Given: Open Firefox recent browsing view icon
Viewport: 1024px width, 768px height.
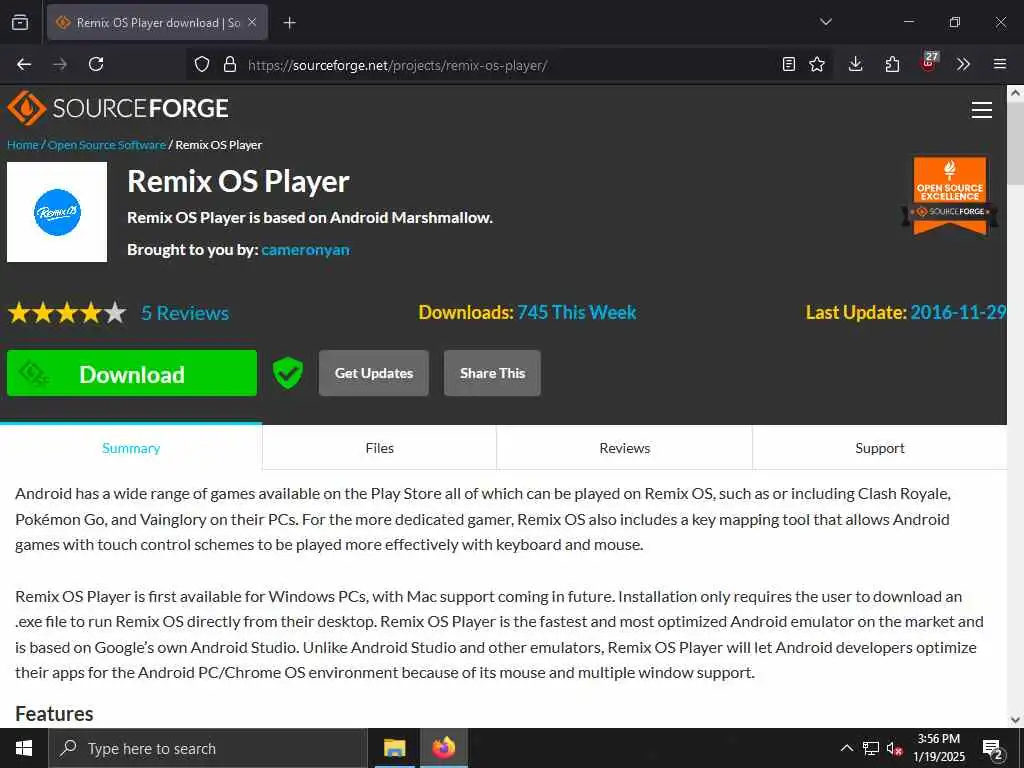Looking at the screenshot, I should click(20, 22).
